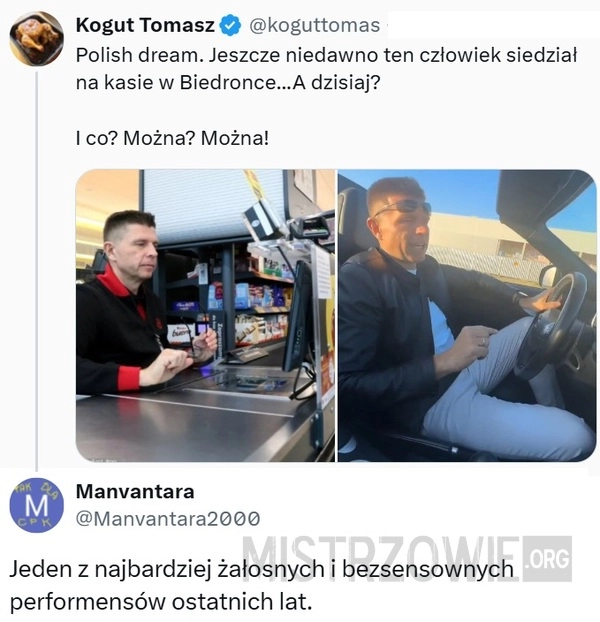Enlarge the right photo of man driving convertible
This screenshot has height=622, width=600.
pos(467,316)
